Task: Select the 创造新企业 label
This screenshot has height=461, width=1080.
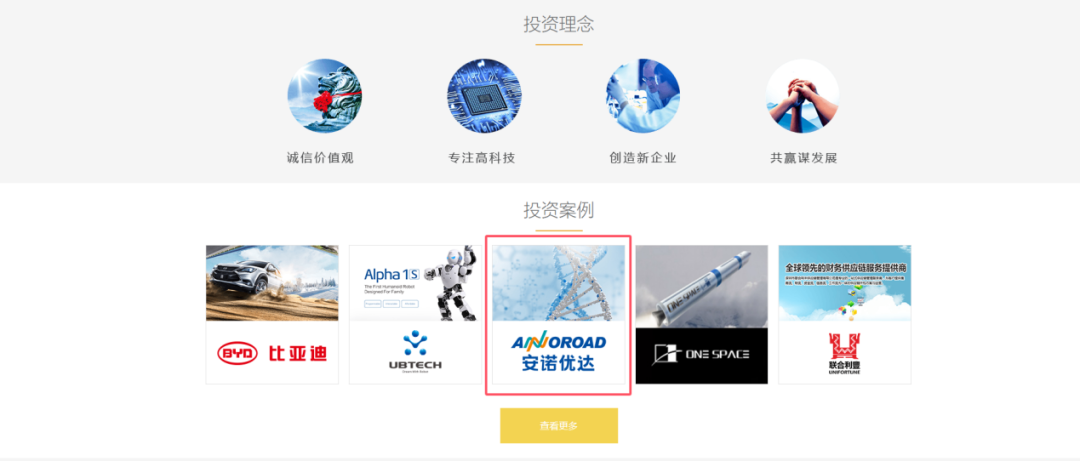Action: [643, 158]
